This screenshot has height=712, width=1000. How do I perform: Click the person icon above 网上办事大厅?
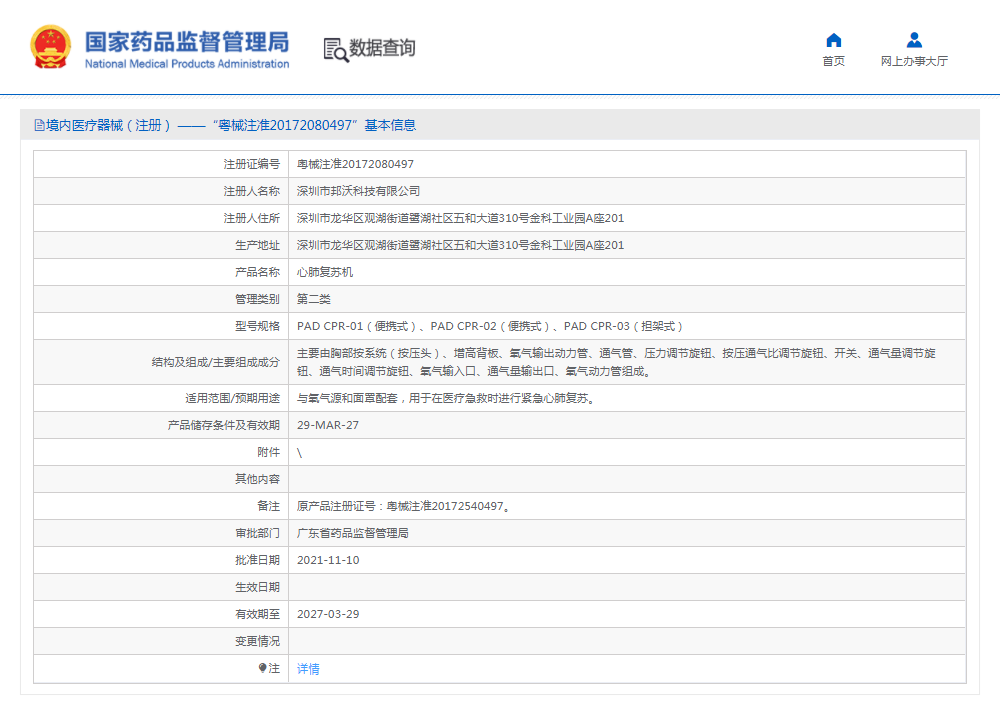coord(913,40)
